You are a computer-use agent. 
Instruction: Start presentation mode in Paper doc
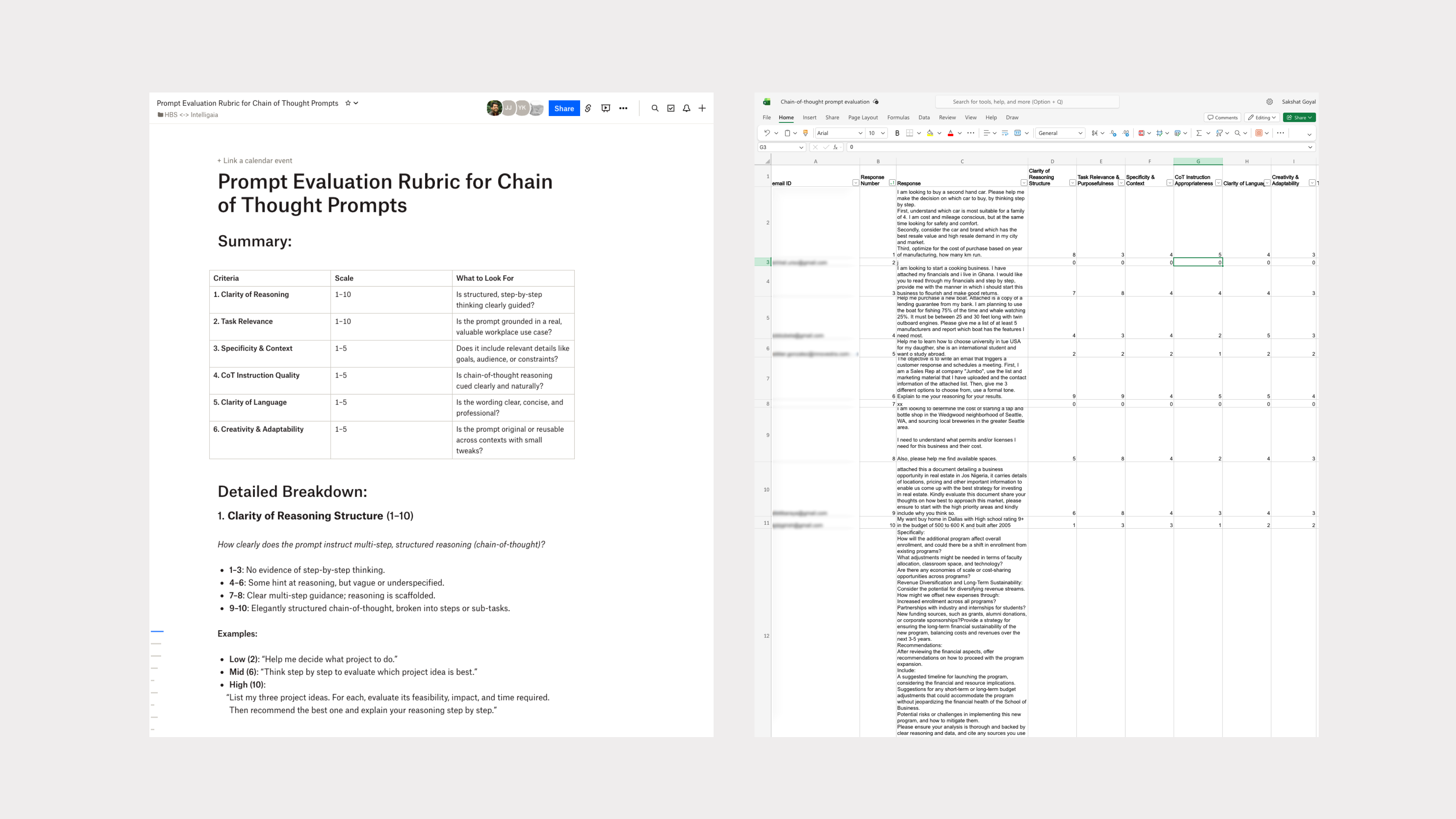pyautogui.click(x=606, y=108)
